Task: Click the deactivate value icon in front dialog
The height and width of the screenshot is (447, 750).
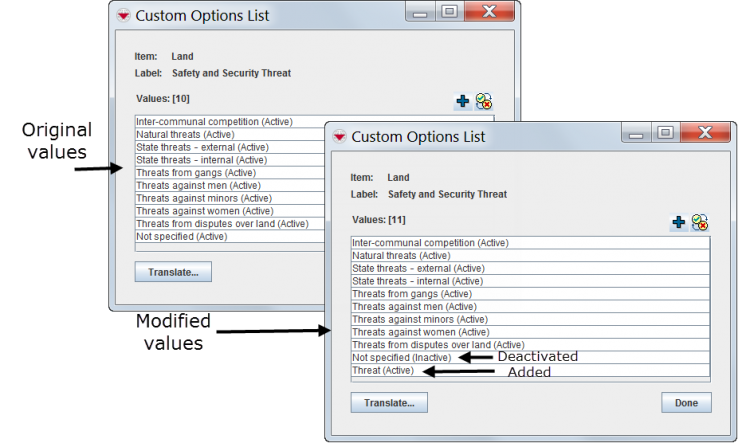Action: tap(700, 222)
